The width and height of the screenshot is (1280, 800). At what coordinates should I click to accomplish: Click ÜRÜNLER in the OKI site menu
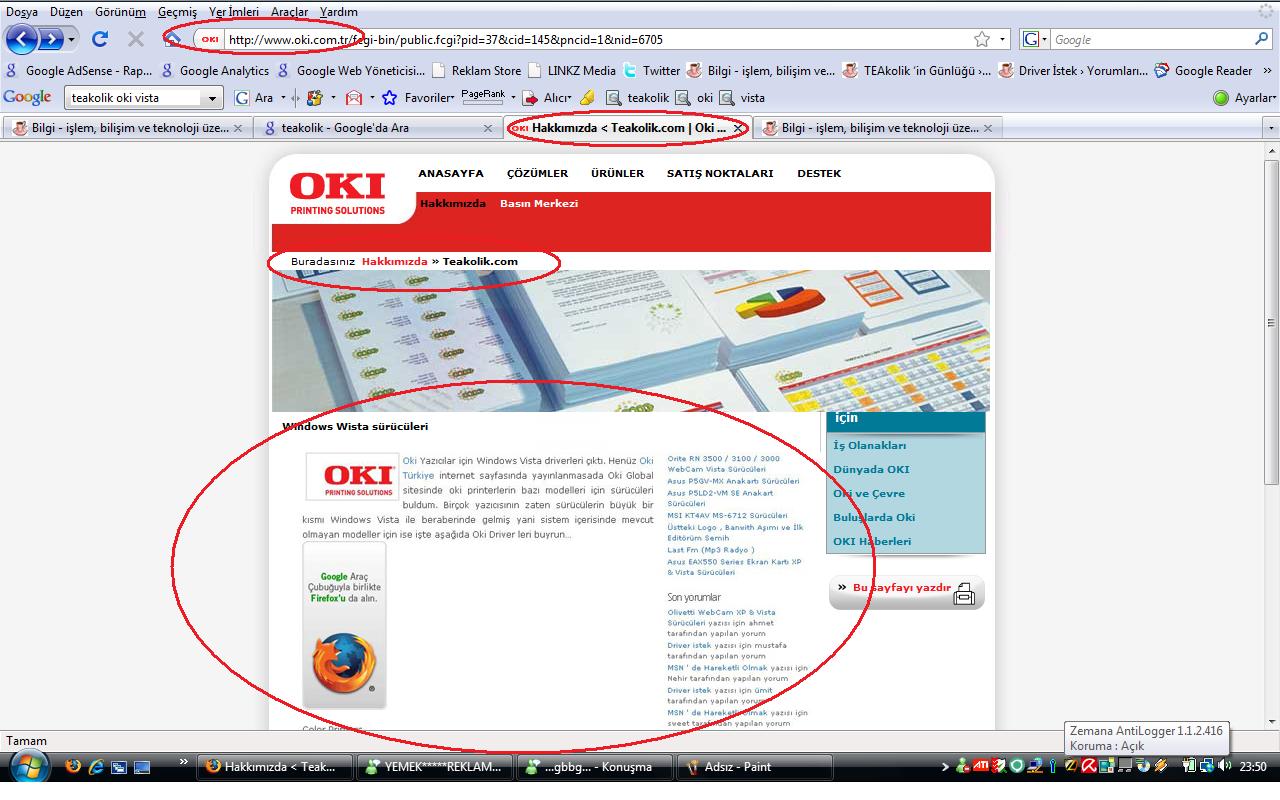(x=617, y=174)
